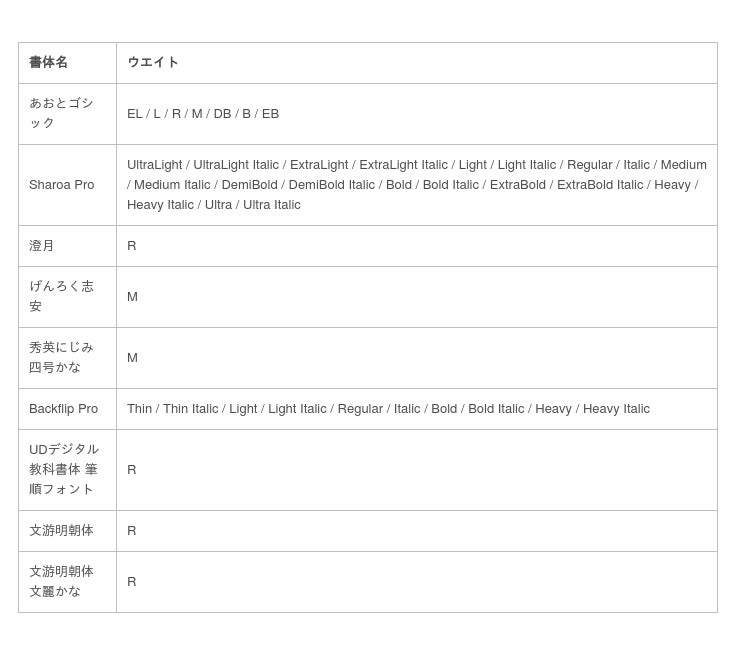Select the げんろく志安 font name cell
740x653 pixels.
[x=62, y=296]
